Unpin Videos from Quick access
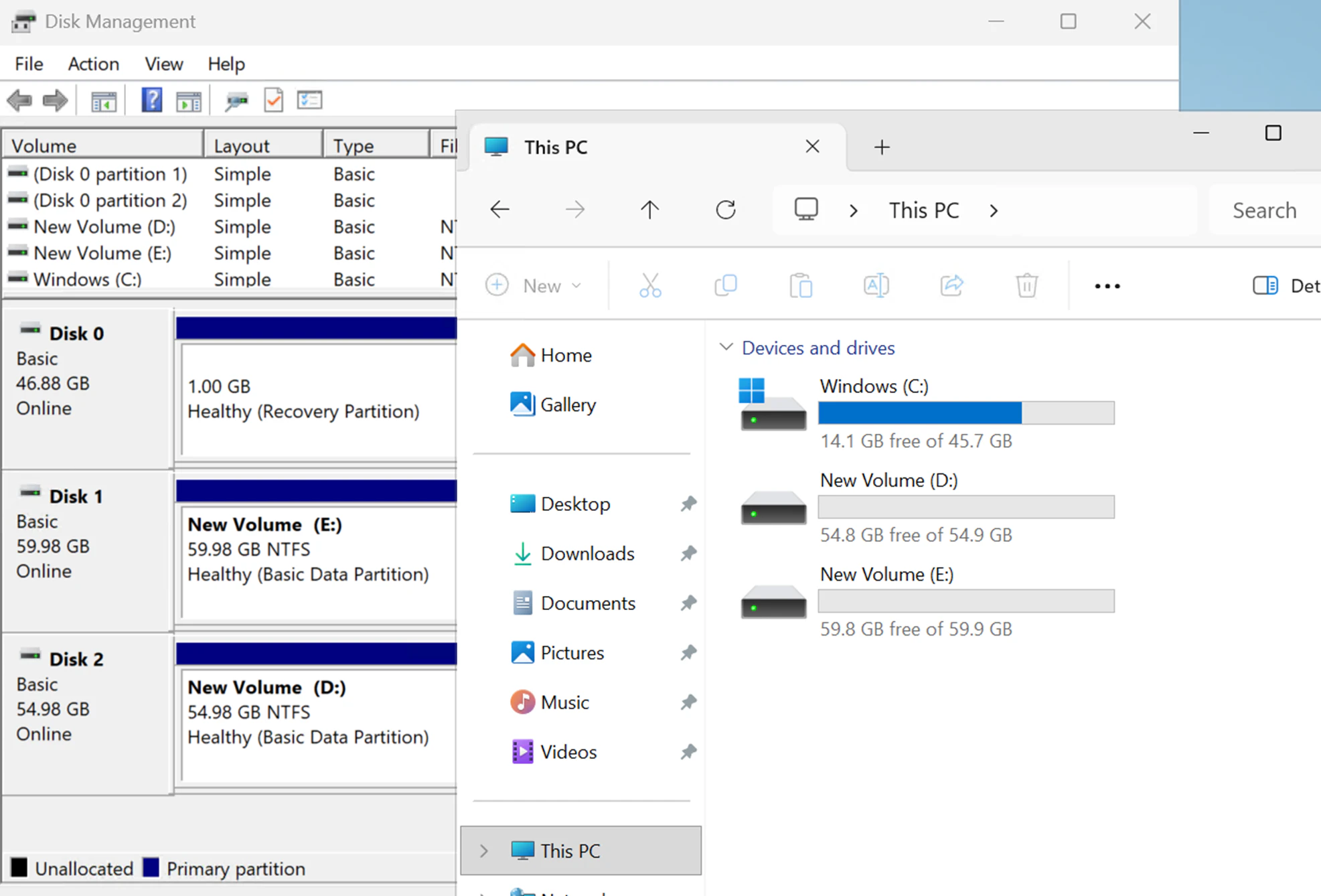Image resolution: width=1321 pixels, height=896 pixels. coord(688,751)
